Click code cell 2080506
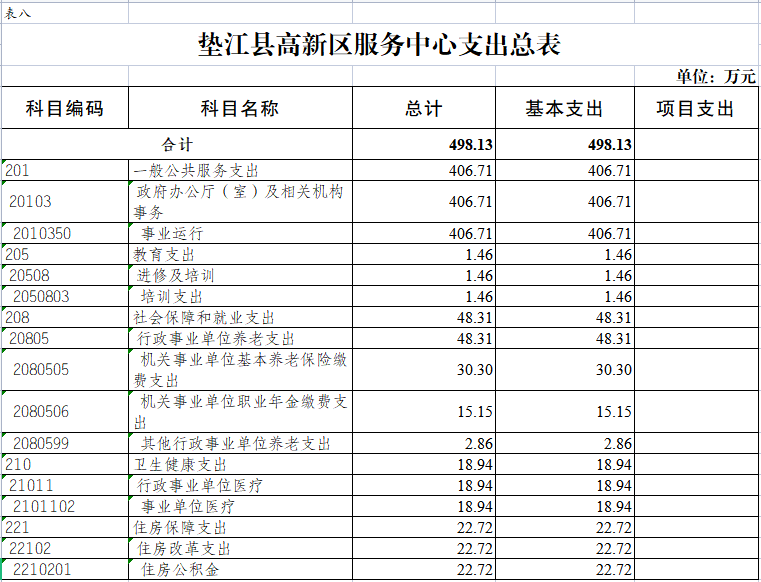The image size is (761, 582). tap(65, 411)
